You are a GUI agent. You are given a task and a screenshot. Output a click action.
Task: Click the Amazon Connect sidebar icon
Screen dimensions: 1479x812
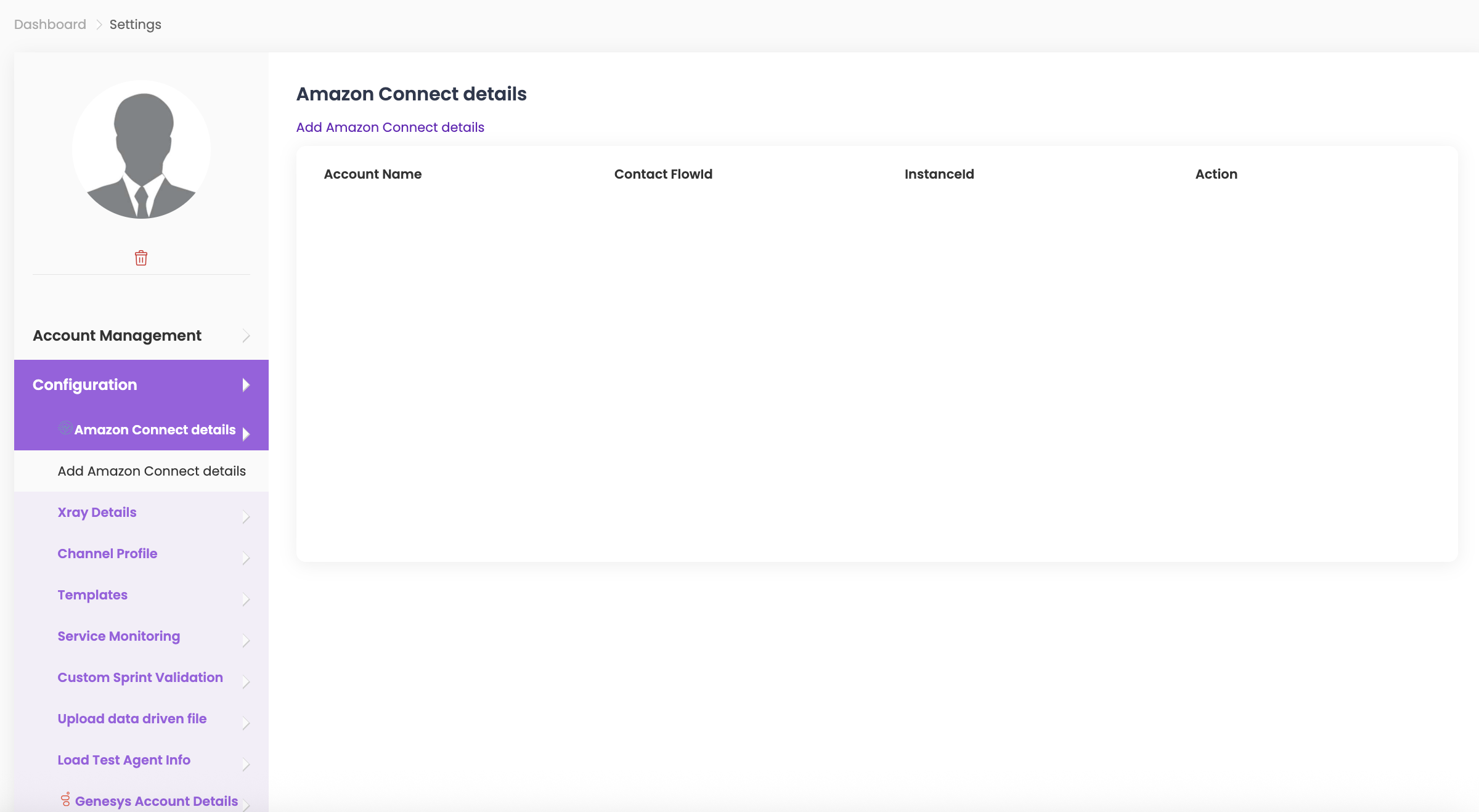coord(65,428)
